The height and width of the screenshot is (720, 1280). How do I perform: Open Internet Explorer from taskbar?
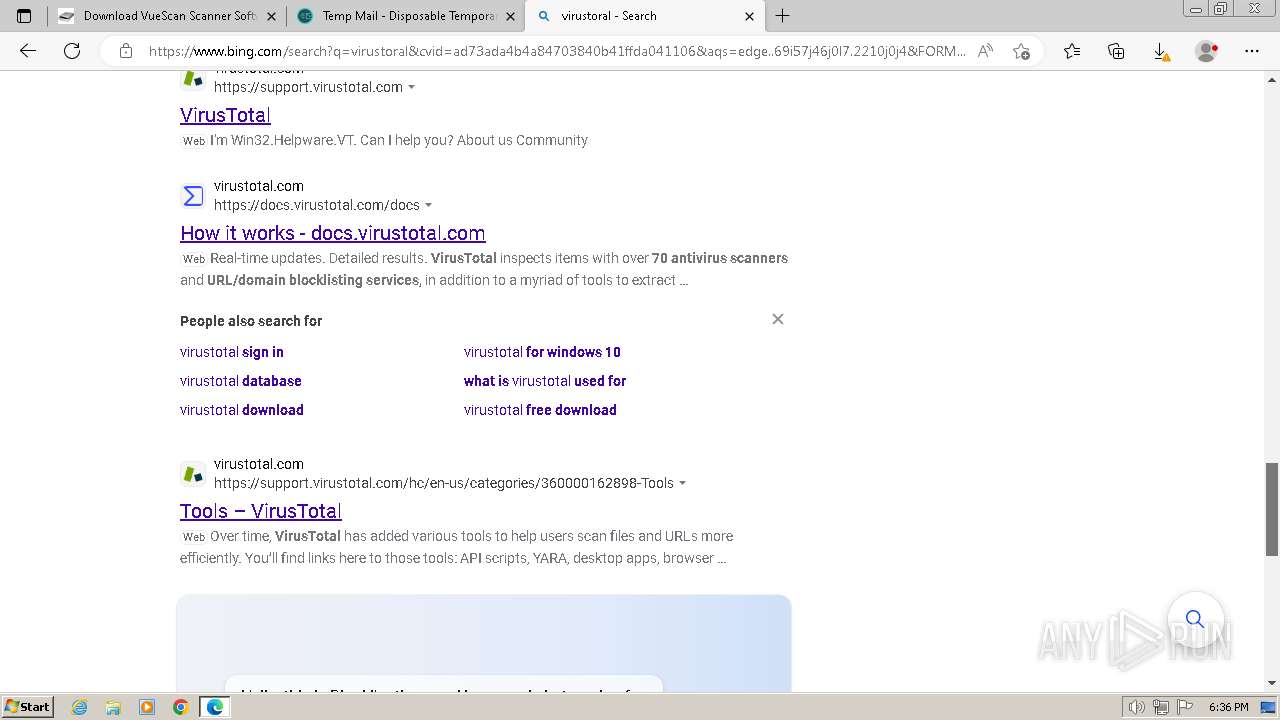point(80,707)
